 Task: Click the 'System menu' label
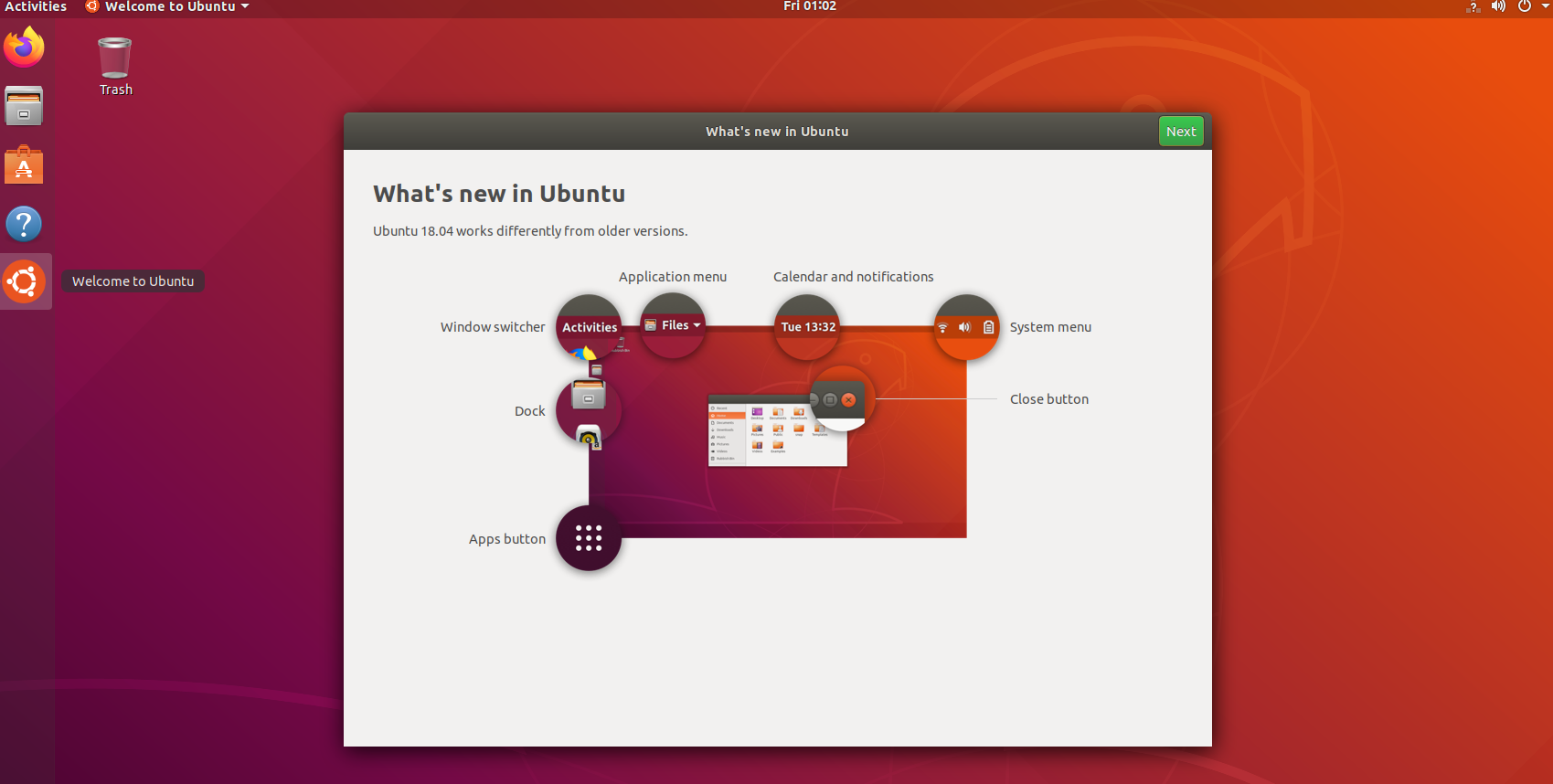point(1050,327)
